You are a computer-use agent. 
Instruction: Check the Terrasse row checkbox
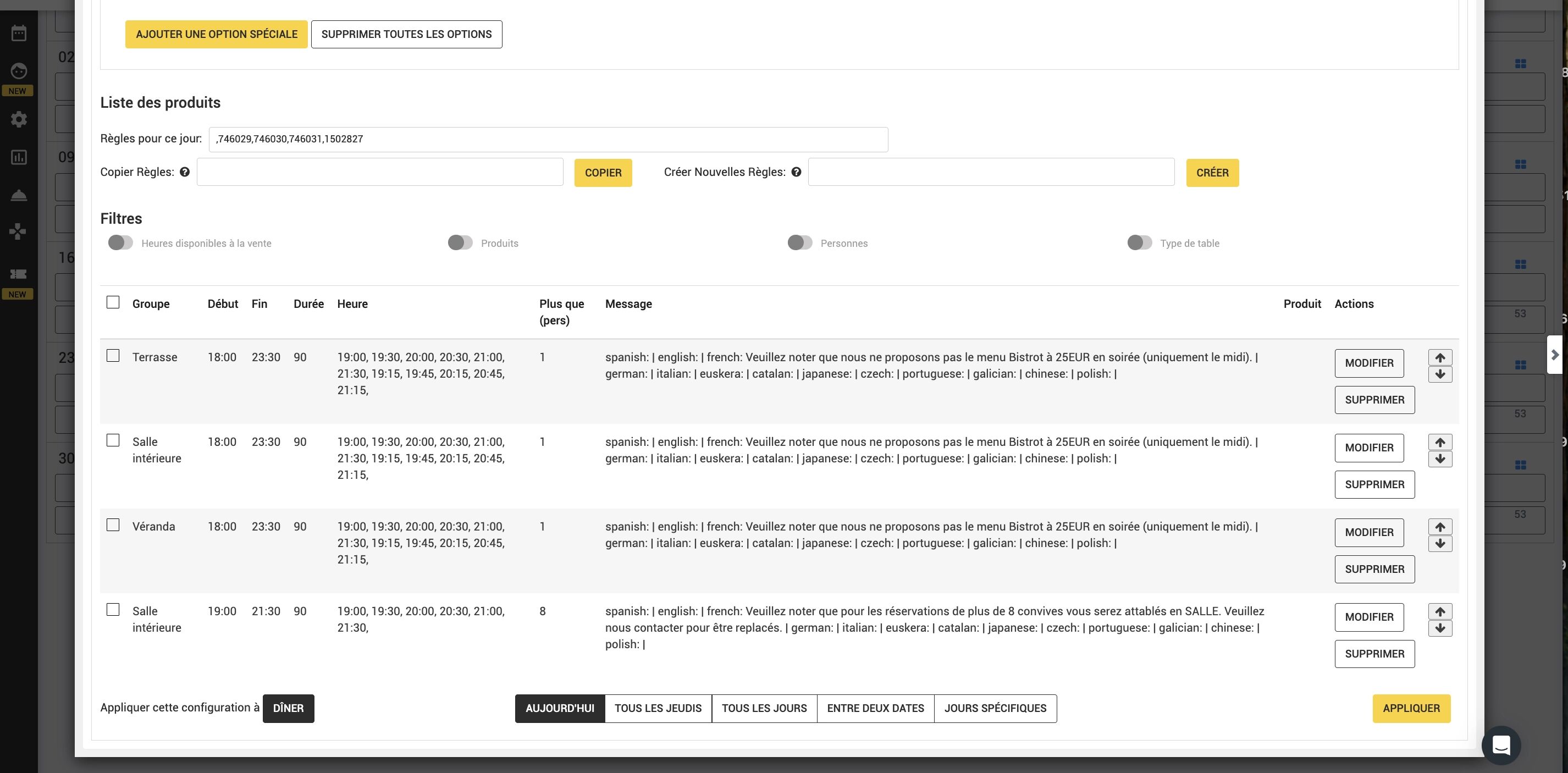click(x=113, y=356)
